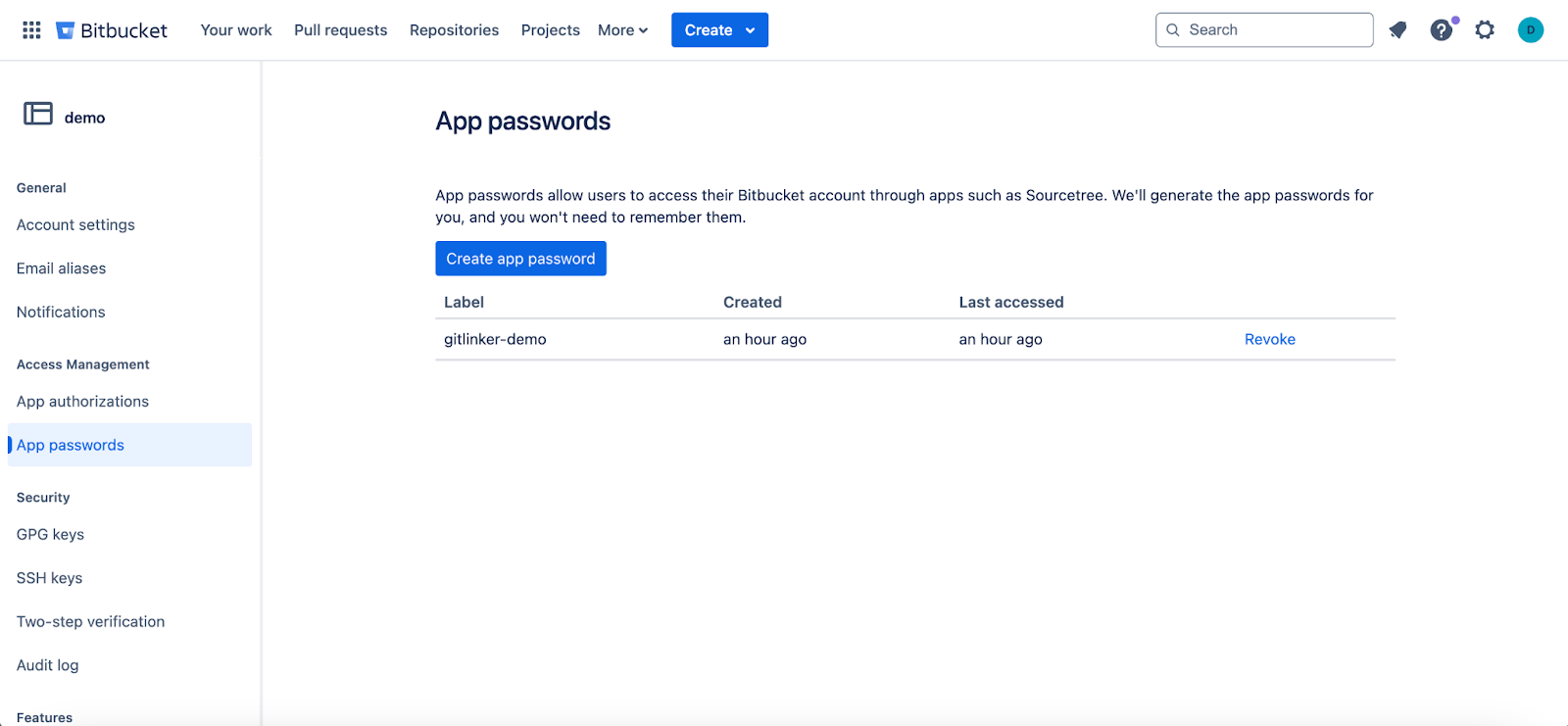Viewport: 1568px width, 726px height.
Task: Click the Bitbucket logo
Action: click(x=112, y=30)
